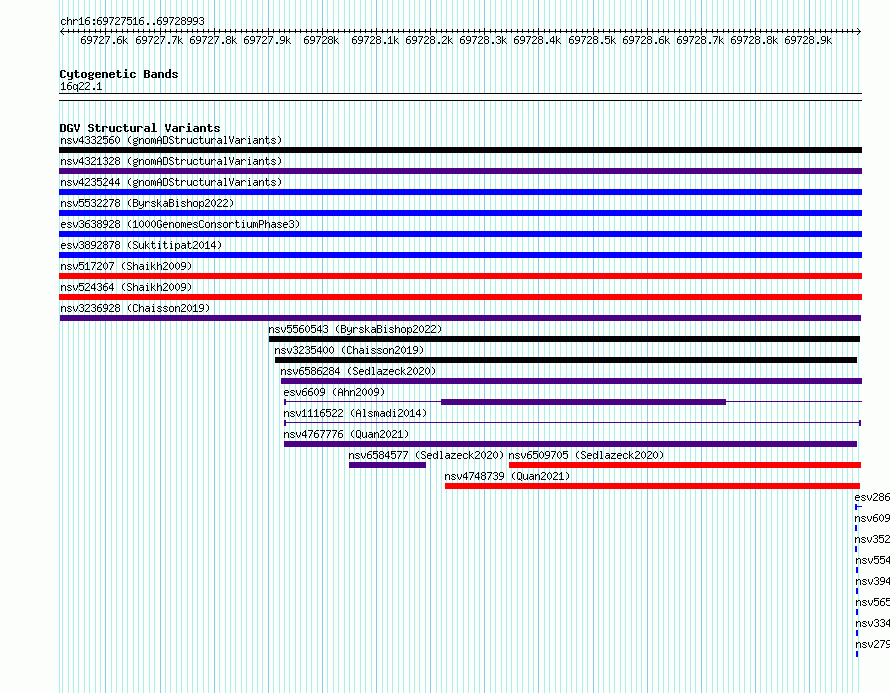Select the 16q22.1 band label
The image size is (890, 693).
pos(81,86)
